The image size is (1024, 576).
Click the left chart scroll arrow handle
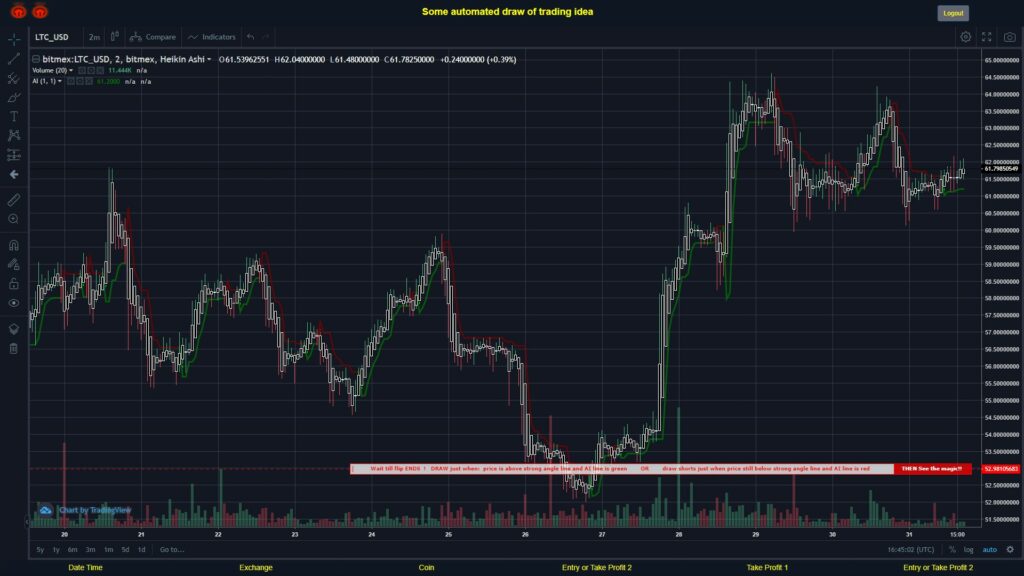click(27, 521)
